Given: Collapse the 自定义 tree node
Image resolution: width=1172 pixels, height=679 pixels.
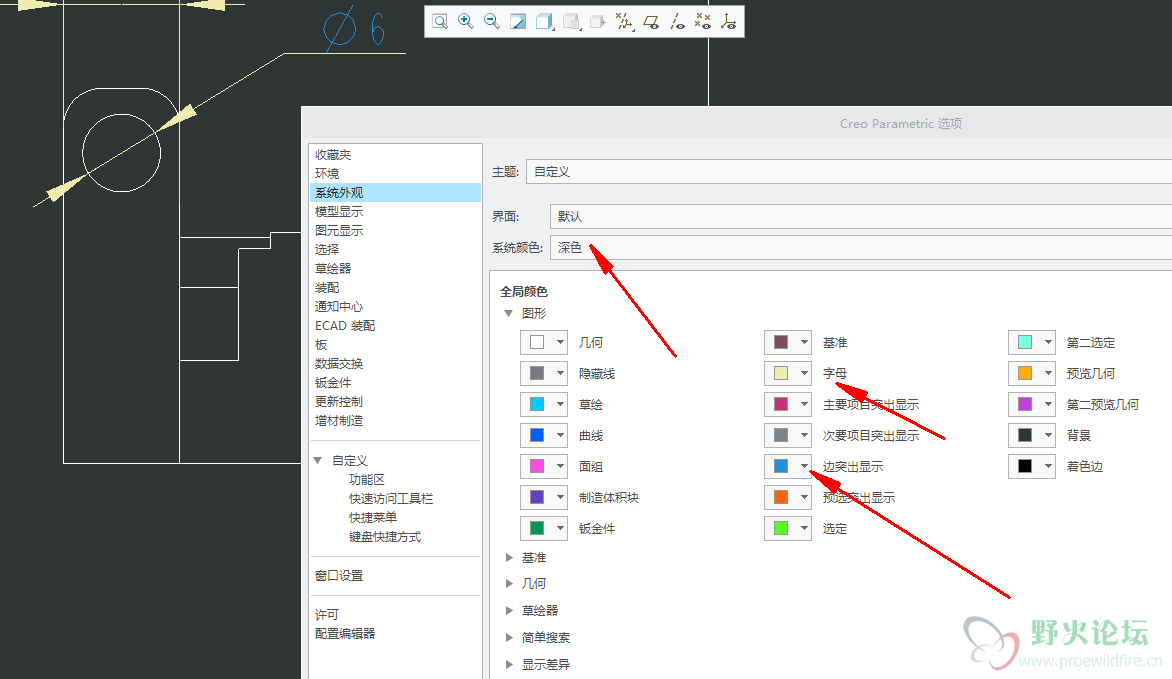Looking at the screenshot, I should (318, 461).
